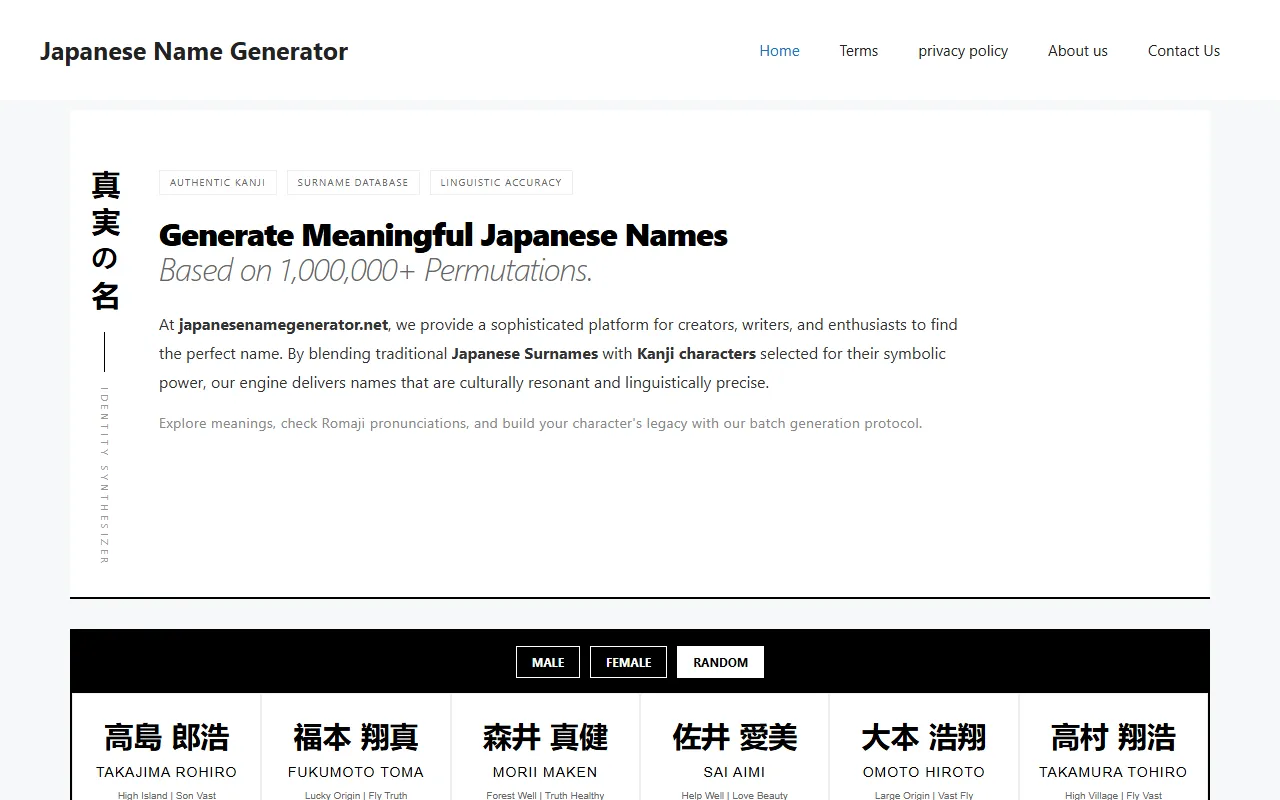
Task: Switch to the RANDOM name filter
Action: click(720, 662)
